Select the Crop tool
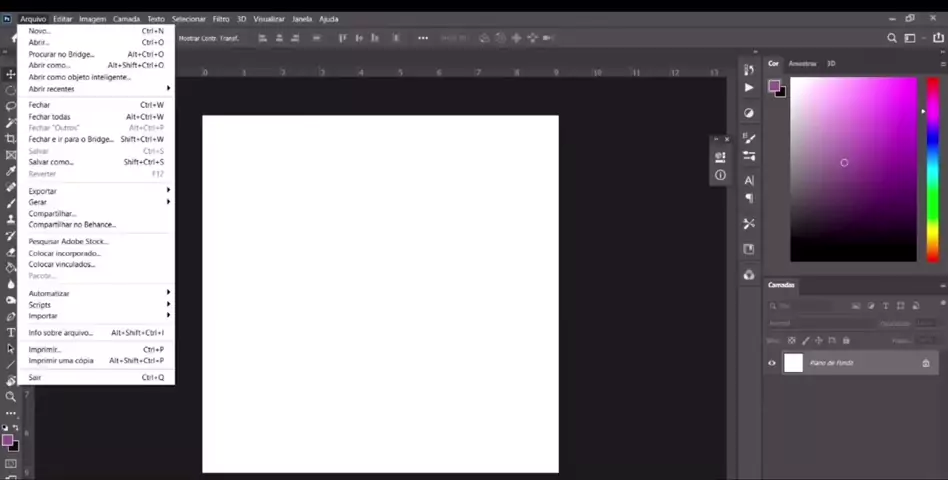This screenshot has width=948, height=480. pos(10,138)
